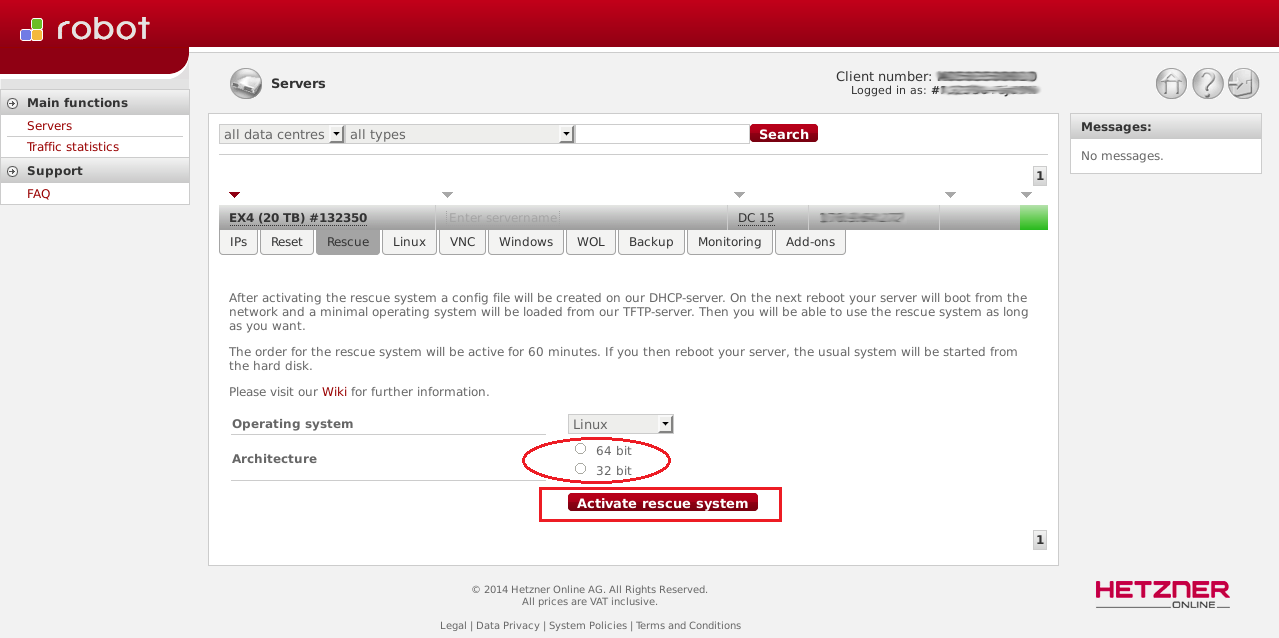Open the all data centres dropdown

coord(281,134)
